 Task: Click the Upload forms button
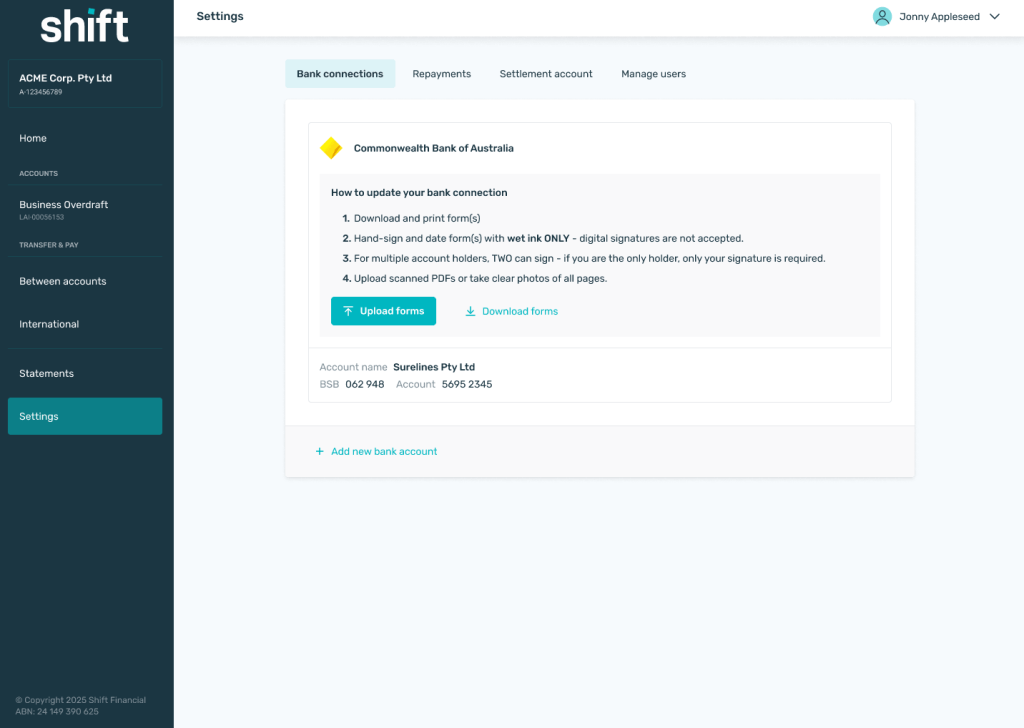click(383, 311)
